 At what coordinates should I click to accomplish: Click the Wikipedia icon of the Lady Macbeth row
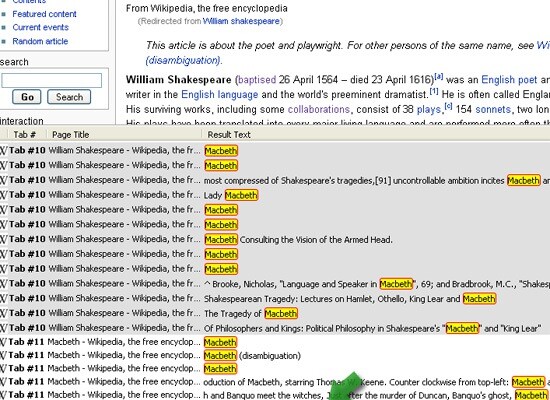click(x=3, y=195)
